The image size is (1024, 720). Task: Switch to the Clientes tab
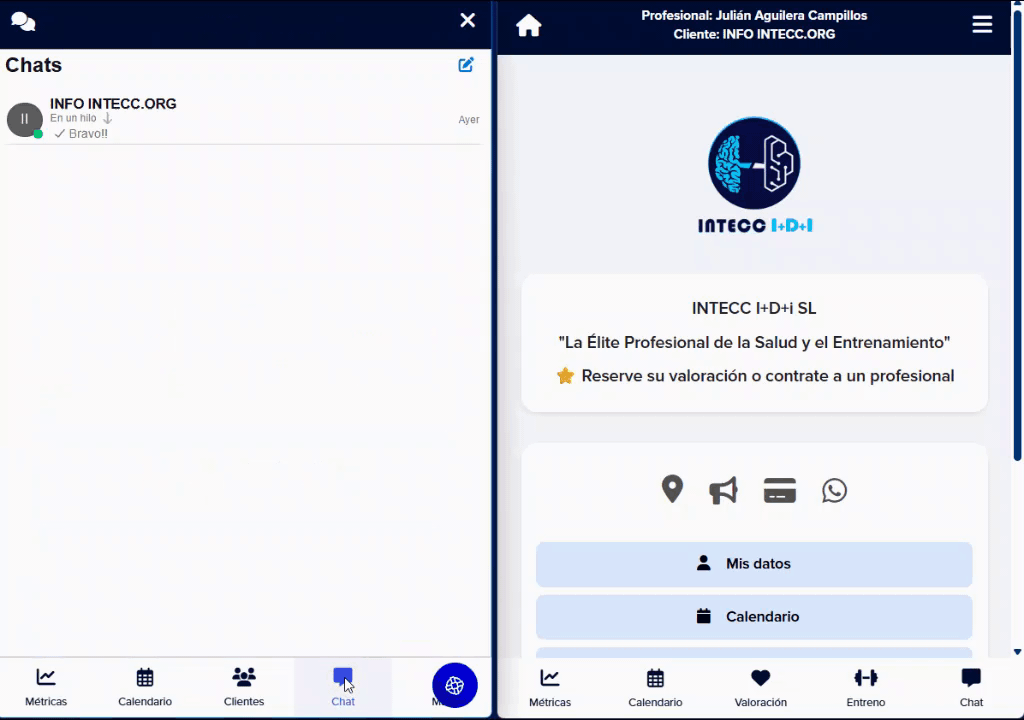click(x=244, y=687)
